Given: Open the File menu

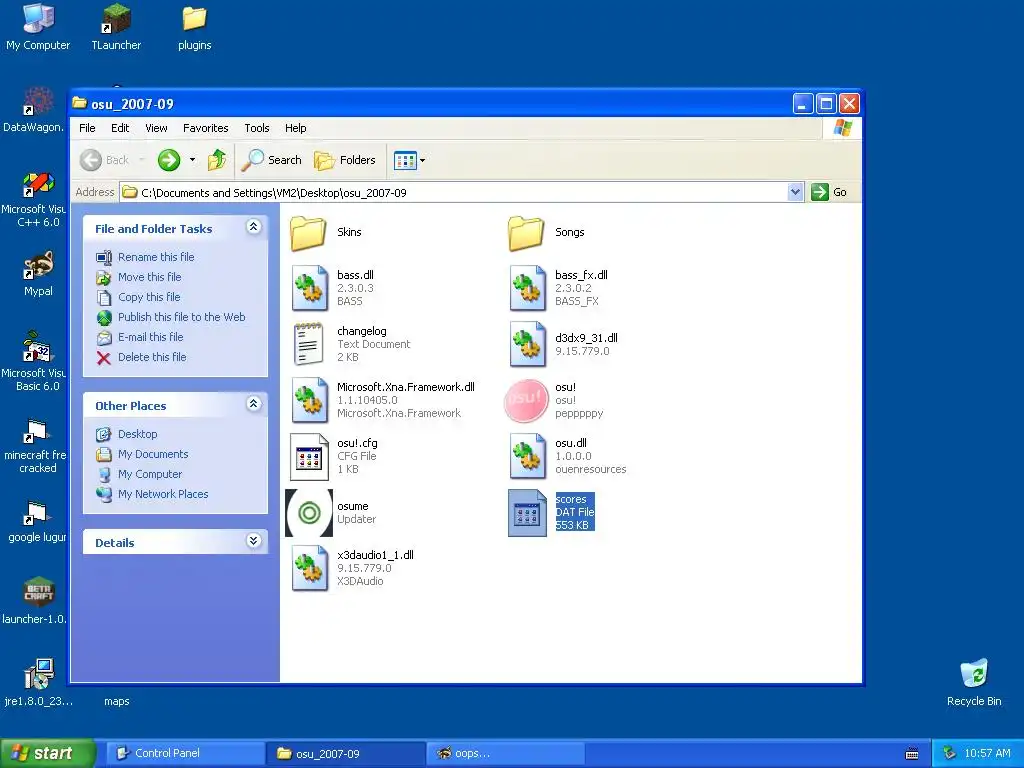Looking at the screenshot, I should click(87, 128).
